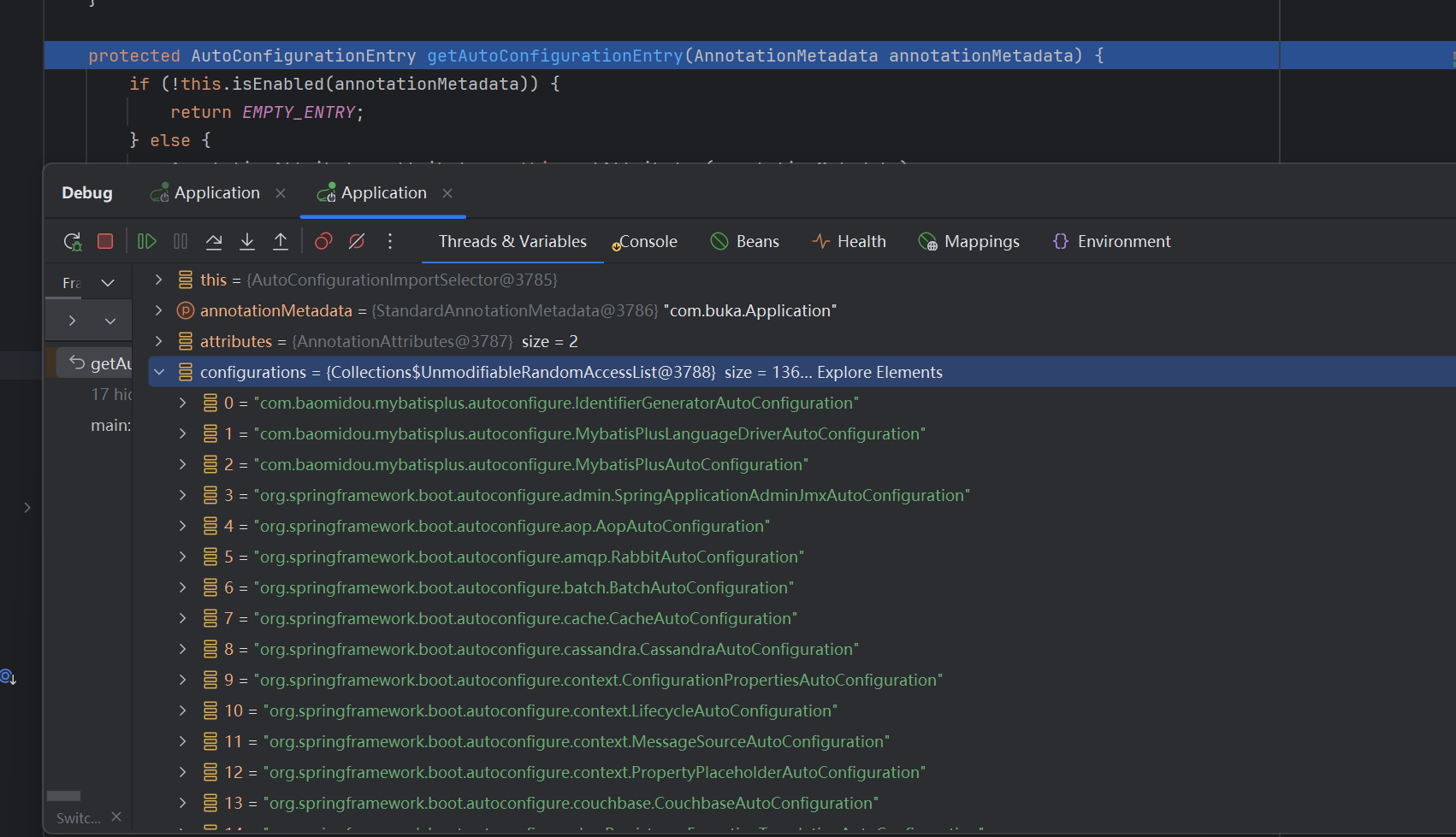Open the frames dropdown chevron
The height and width of the screenshot is (837, 1456).
click(x=108, y=282)
